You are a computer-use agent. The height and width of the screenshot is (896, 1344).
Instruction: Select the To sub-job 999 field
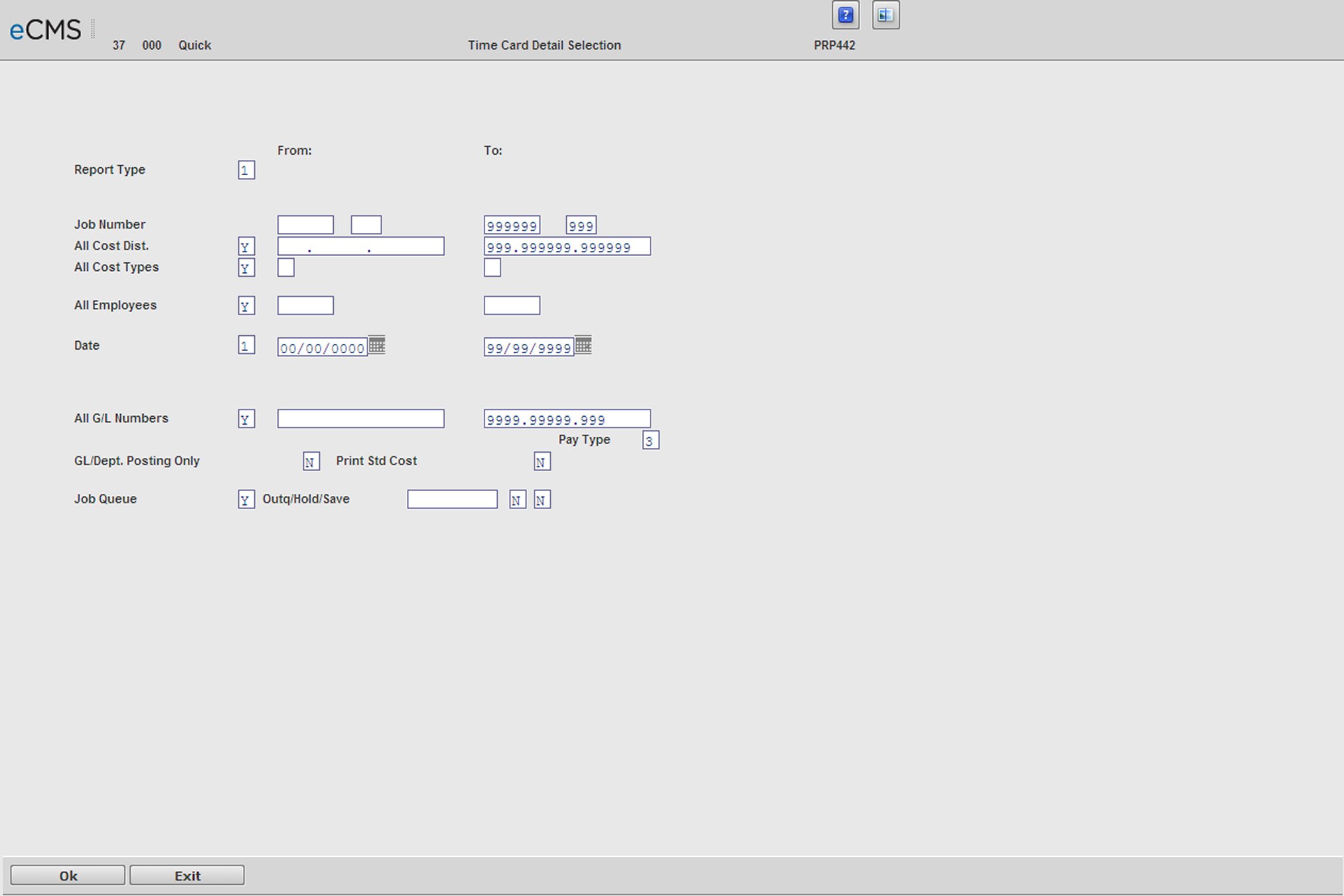[581, 225]
